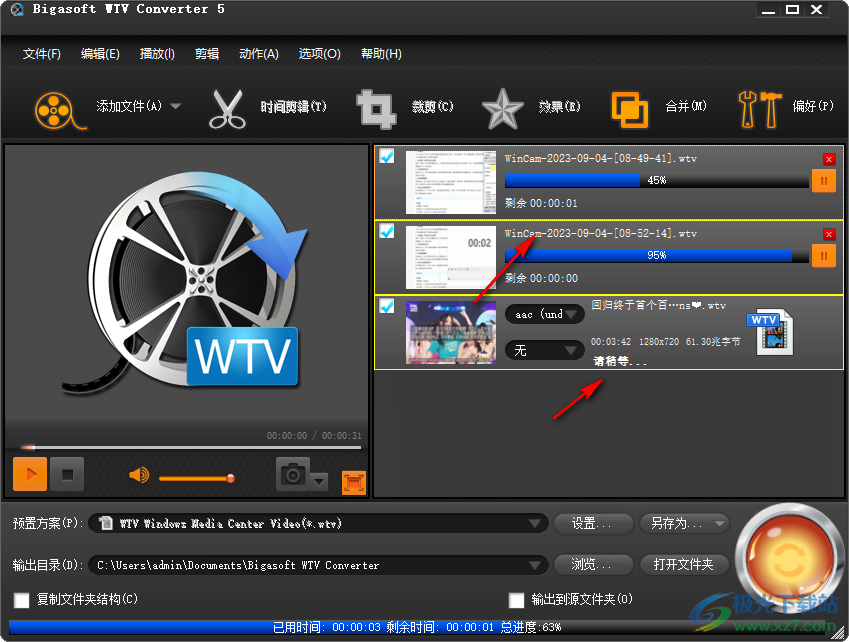Click the 打开文件夹 button
The height and width of the screenshot is (642, 849).
[x=684, y=565]
